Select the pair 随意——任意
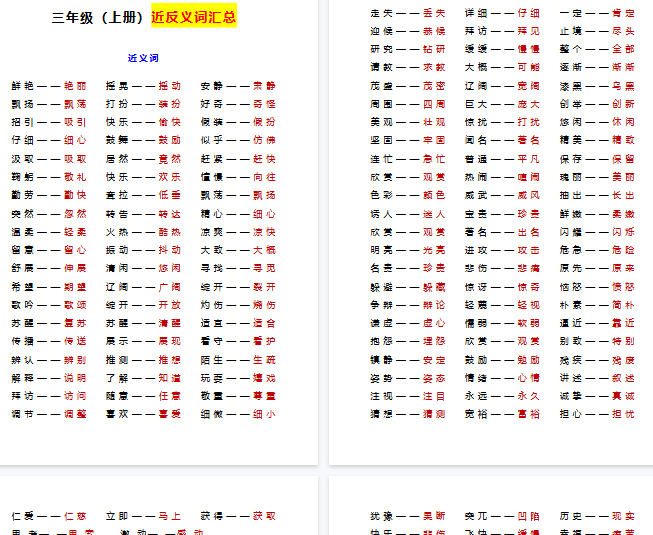 point(143,396)
